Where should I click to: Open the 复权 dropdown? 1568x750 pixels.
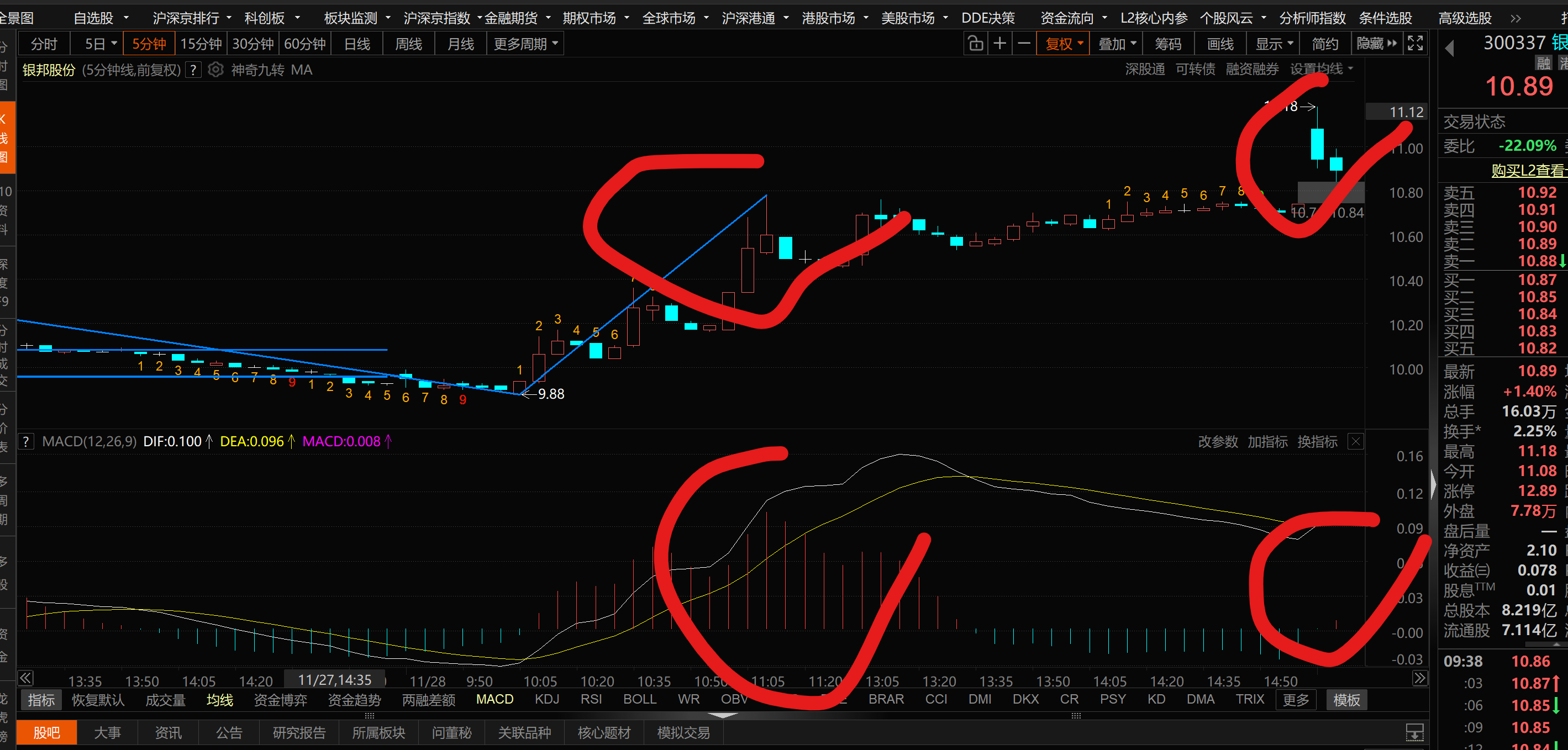pos(1064,44)
